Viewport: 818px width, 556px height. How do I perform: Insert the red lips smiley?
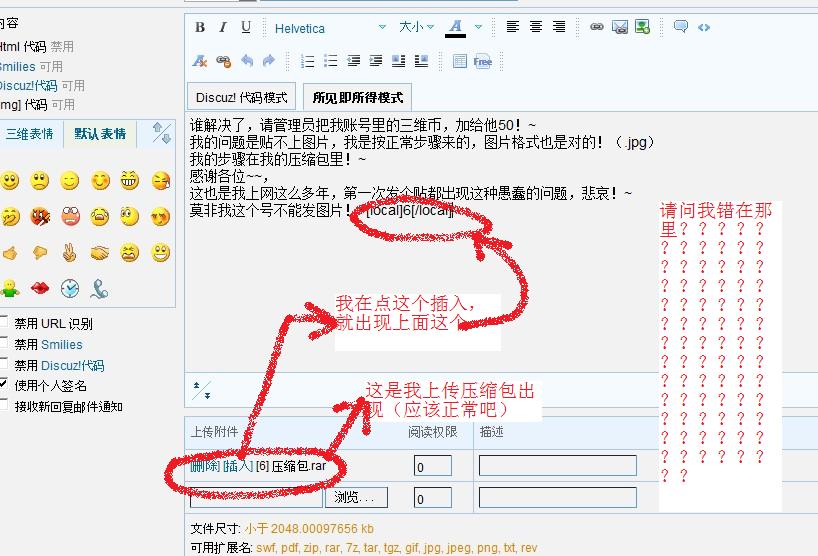point(40,287)
